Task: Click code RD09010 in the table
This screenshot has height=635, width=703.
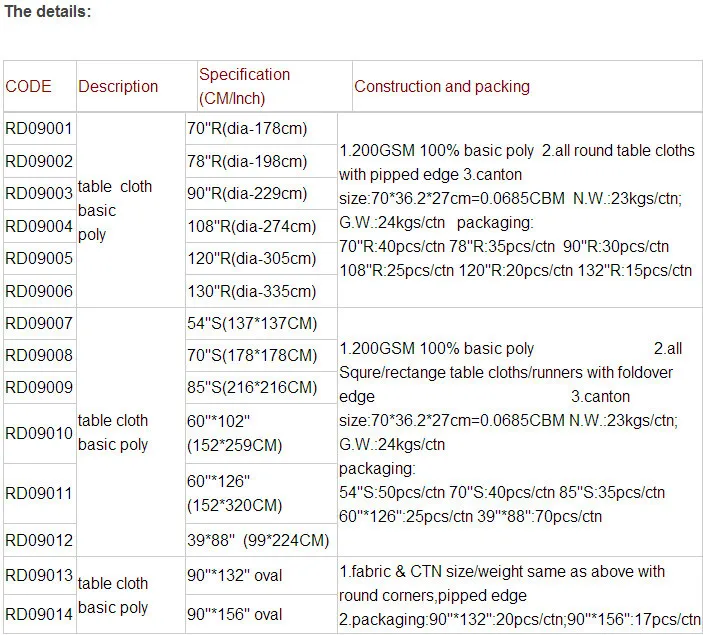Action: coord(39,433)
